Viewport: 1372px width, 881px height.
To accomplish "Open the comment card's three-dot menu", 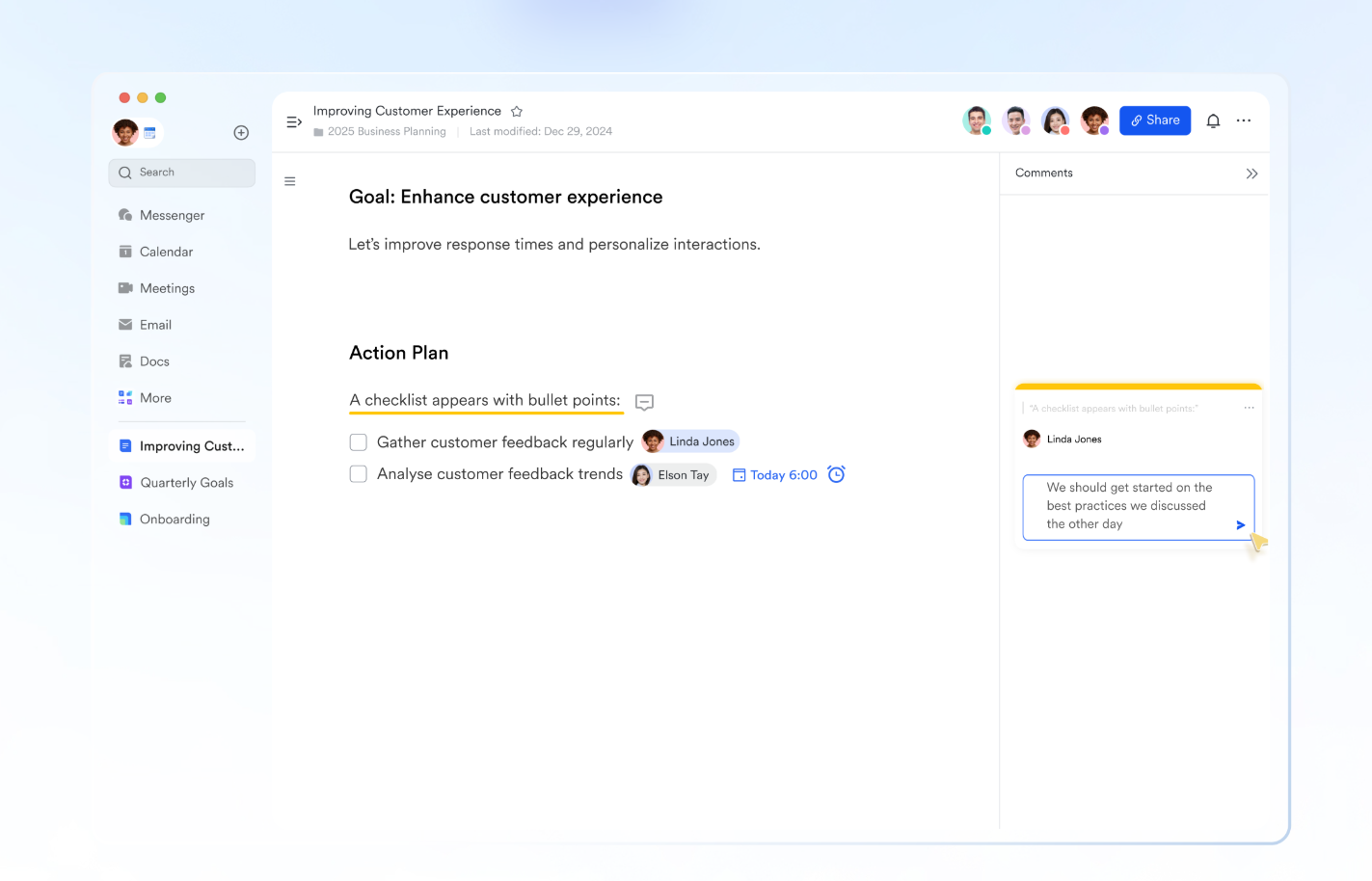I will coord(1249,408).
